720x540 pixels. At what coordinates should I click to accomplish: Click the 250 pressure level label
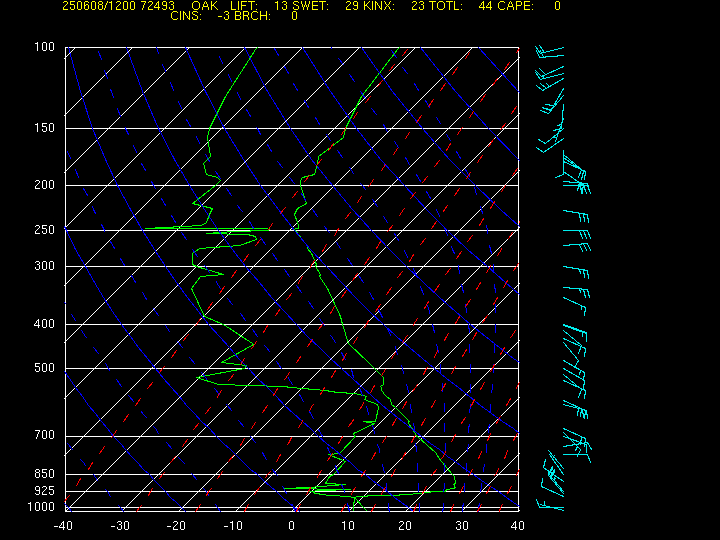[44, 230]
